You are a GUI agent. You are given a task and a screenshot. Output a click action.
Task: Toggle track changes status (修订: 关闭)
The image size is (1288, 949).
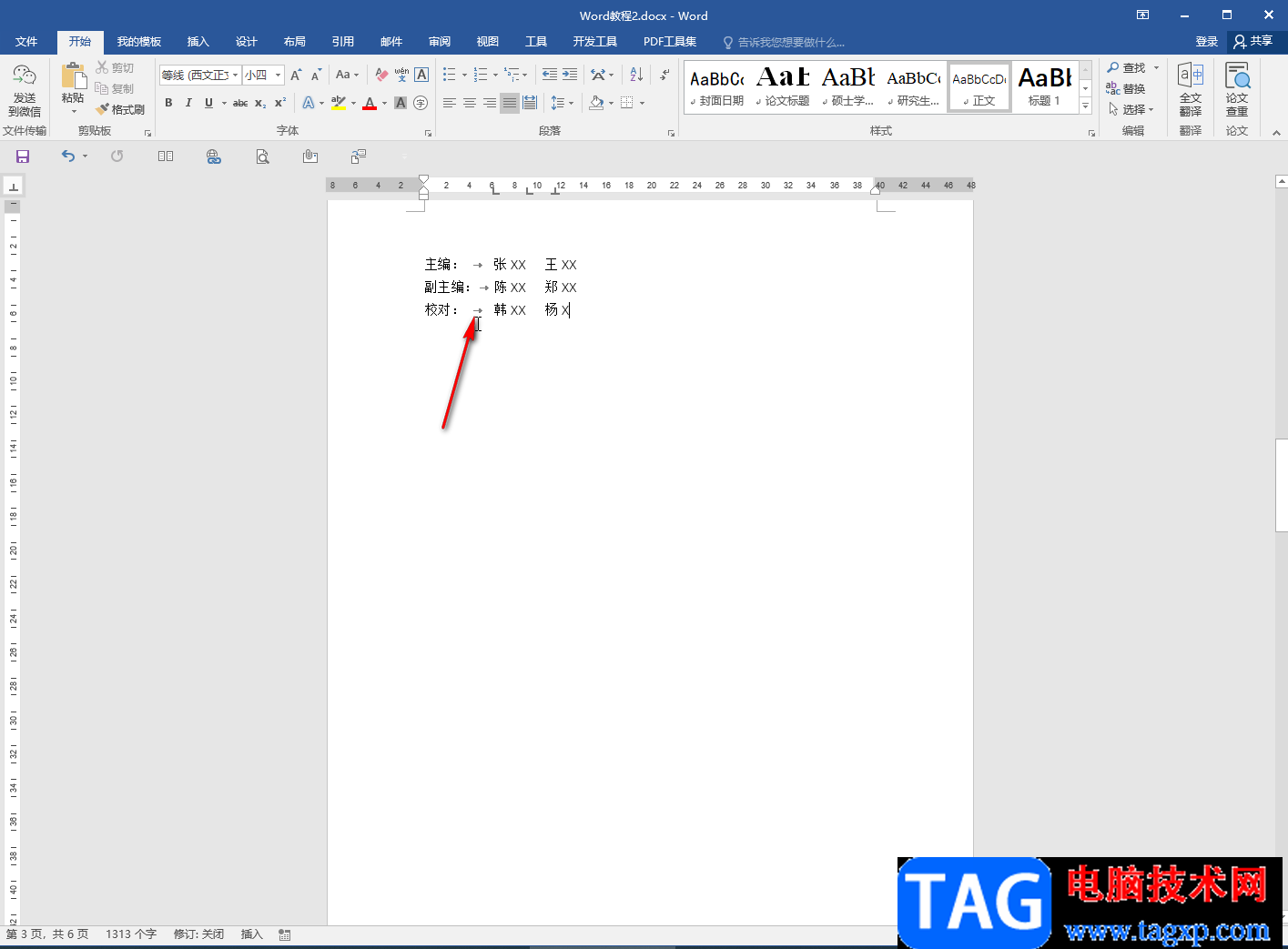[198, 934]
